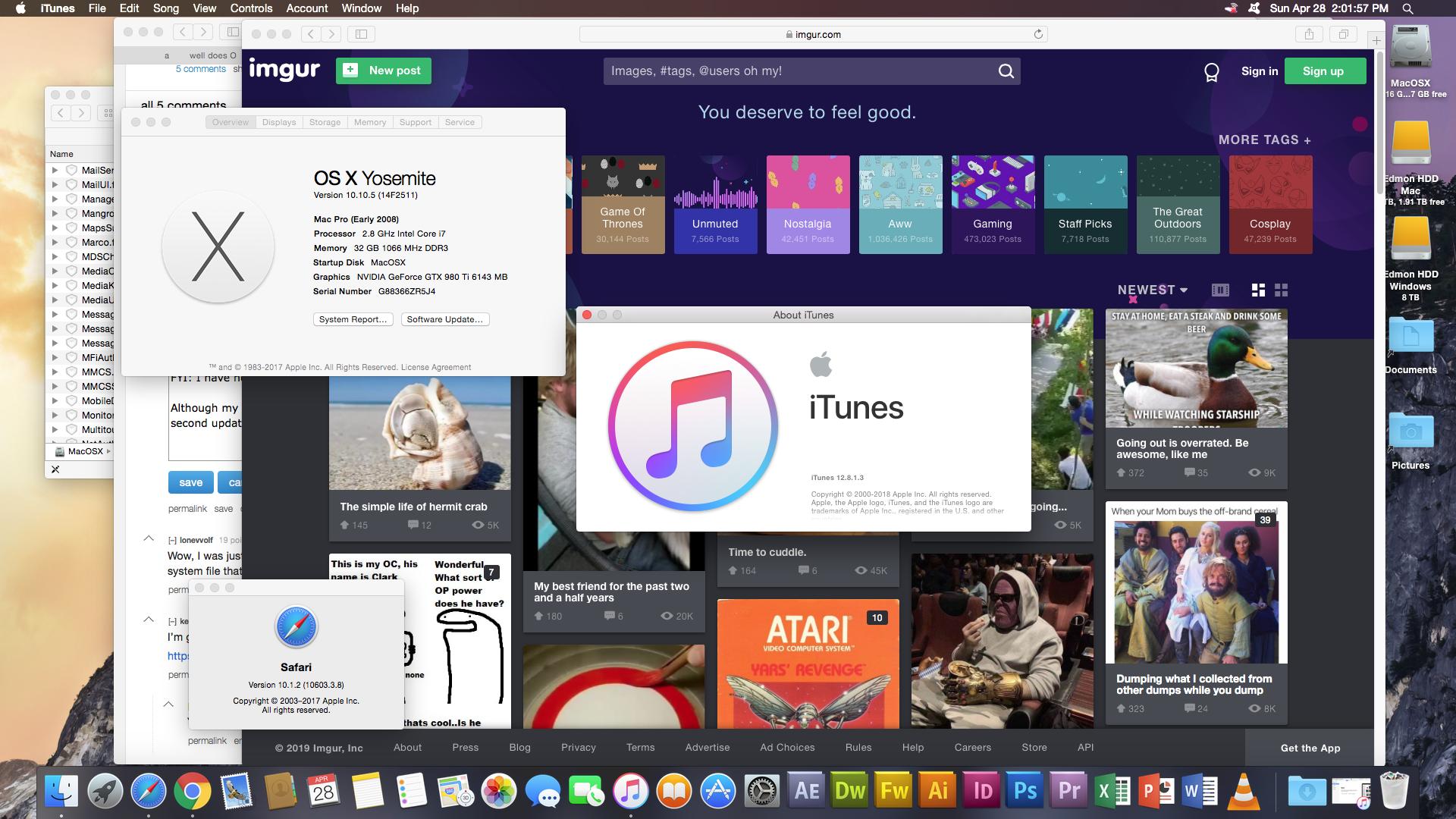Viewport: 1456px width, 819px height.
Task: Collapse comment by lonevvolf with arrow
Action: coord(149,538)
